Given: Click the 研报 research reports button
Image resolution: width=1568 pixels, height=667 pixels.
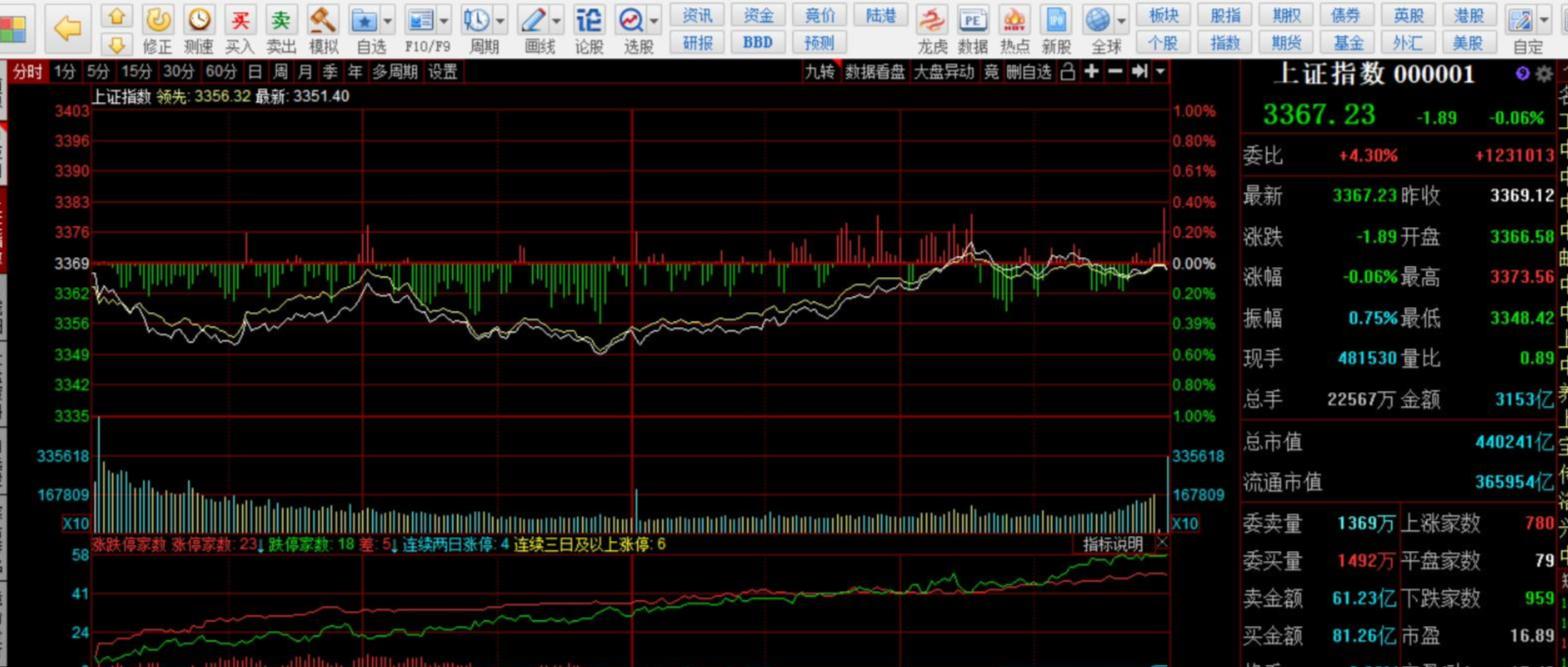Looking at the screenshot, I should [x=697, y=42].
